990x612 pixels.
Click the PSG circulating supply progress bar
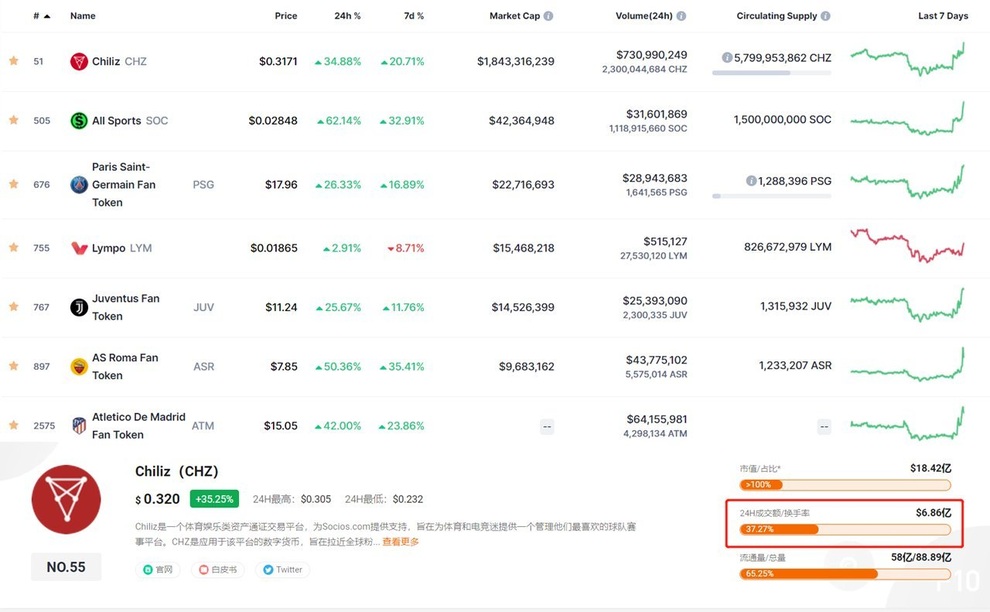772,196
